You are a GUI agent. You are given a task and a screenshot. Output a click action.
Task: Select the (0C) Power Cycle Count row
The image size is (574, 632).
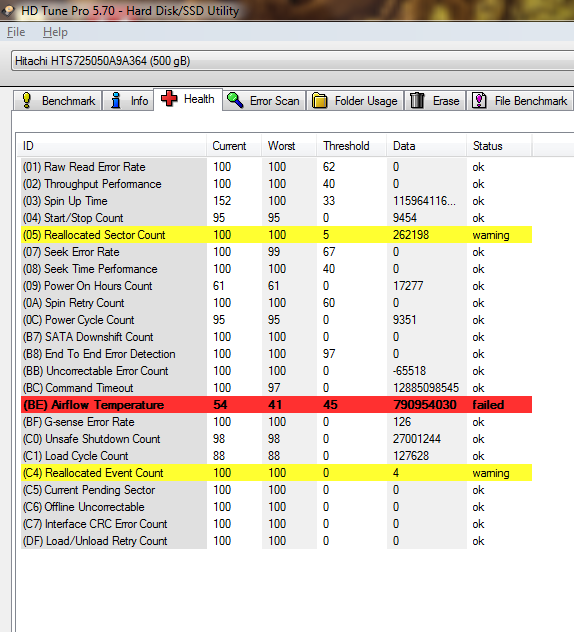277,320
